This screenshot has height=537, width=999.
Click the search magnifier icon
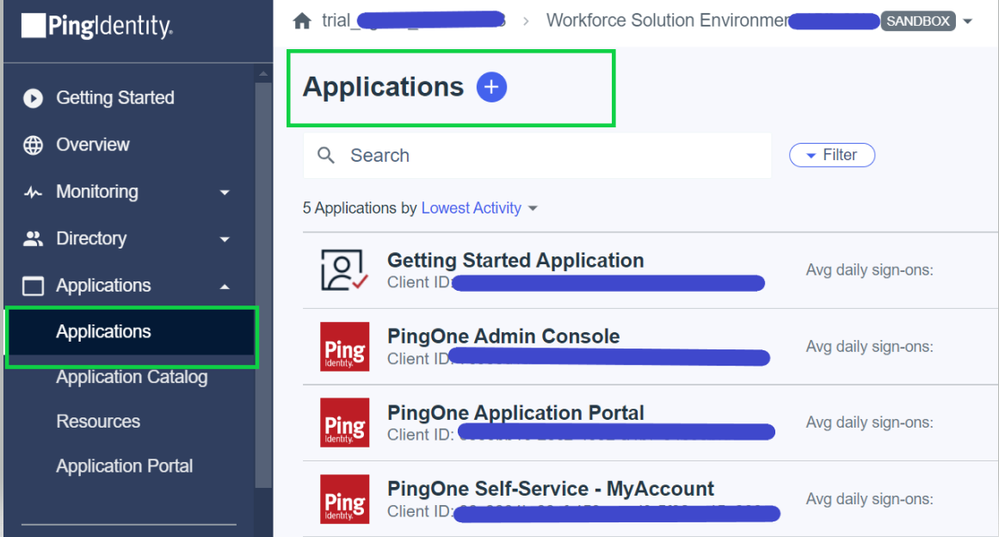click(326, 156)
